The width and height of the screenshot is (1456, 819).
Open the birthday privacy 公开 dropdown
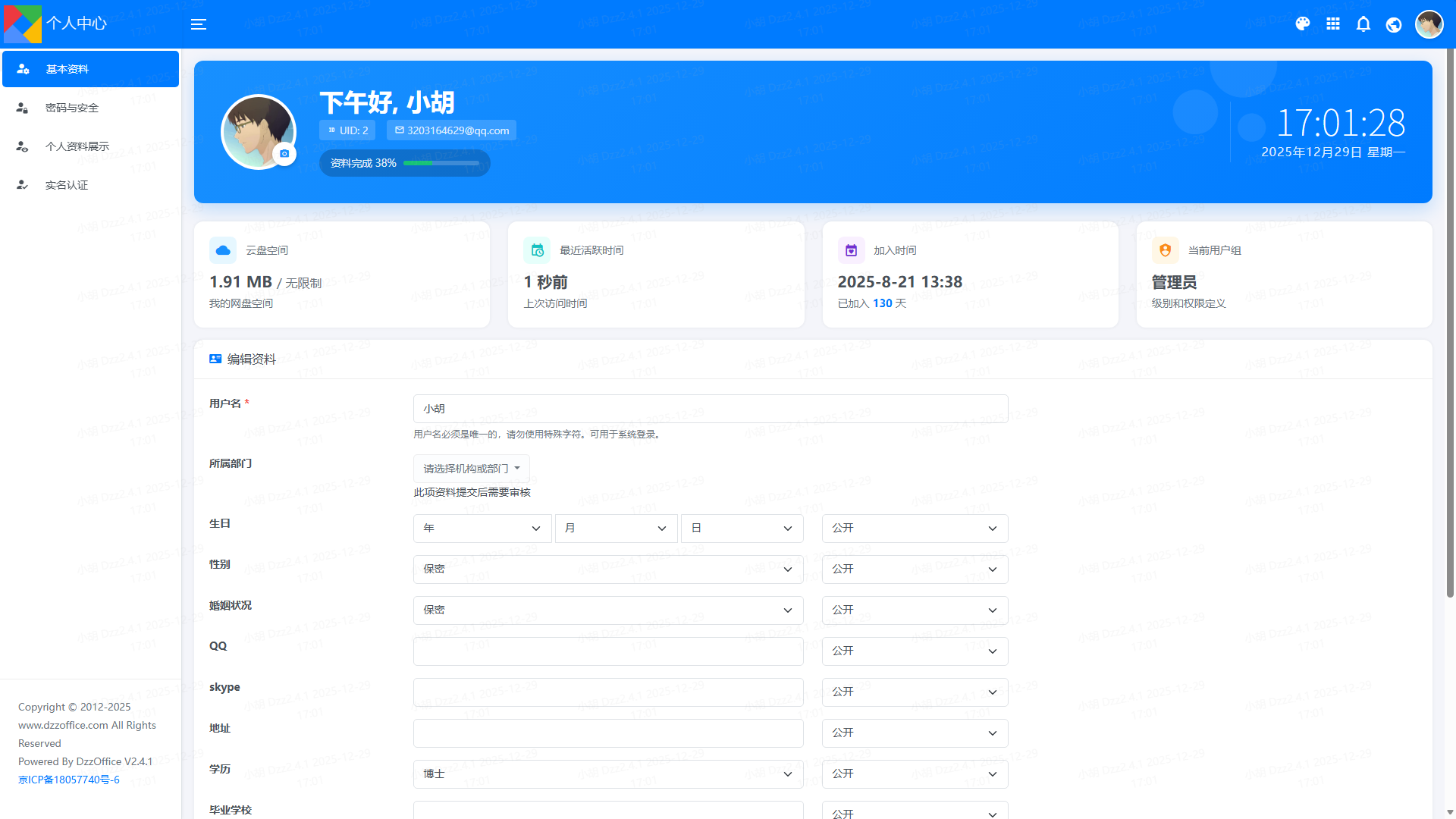(x=915, y=529)
